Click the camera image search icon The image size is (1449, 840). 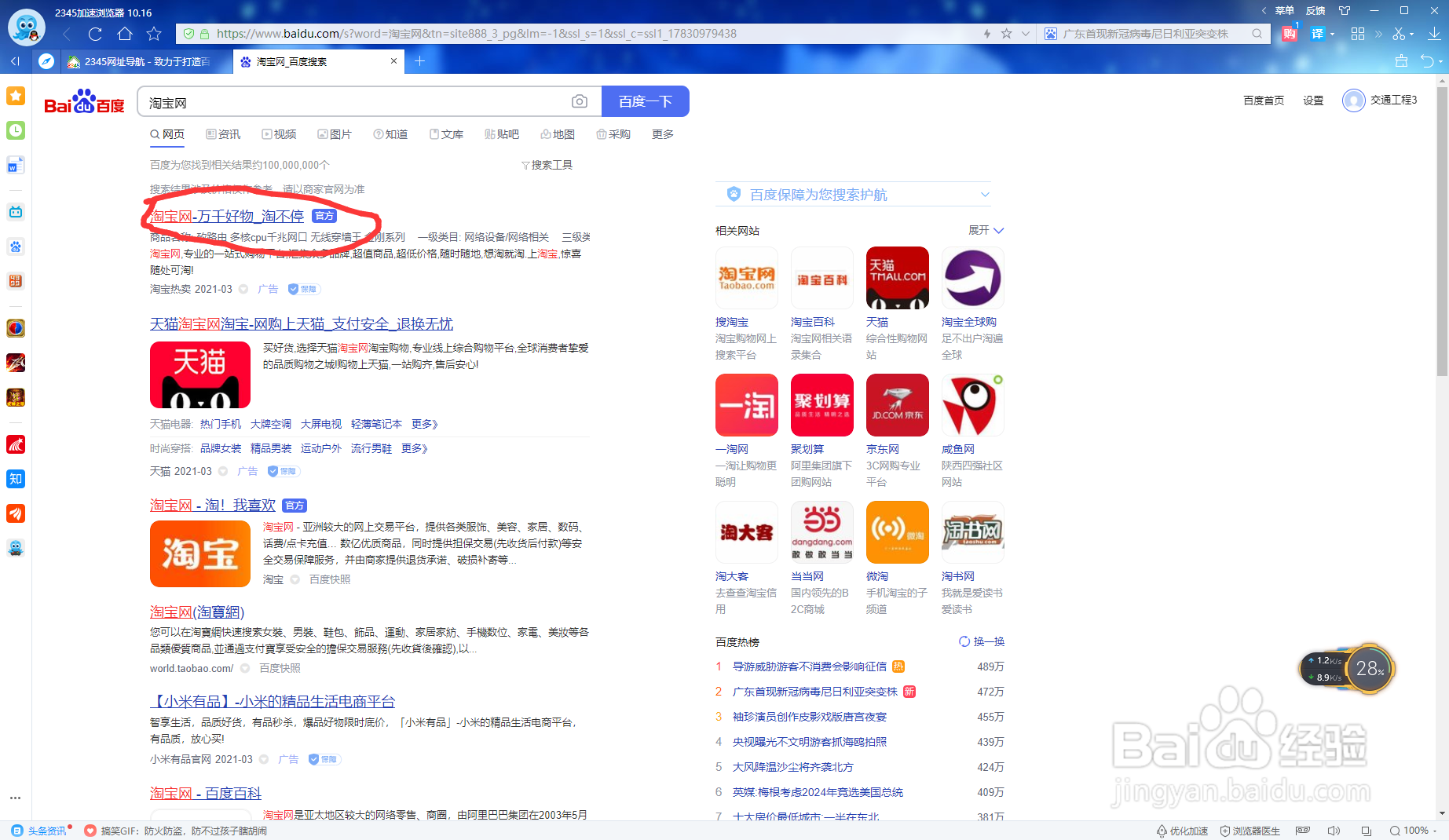[580, 101]
